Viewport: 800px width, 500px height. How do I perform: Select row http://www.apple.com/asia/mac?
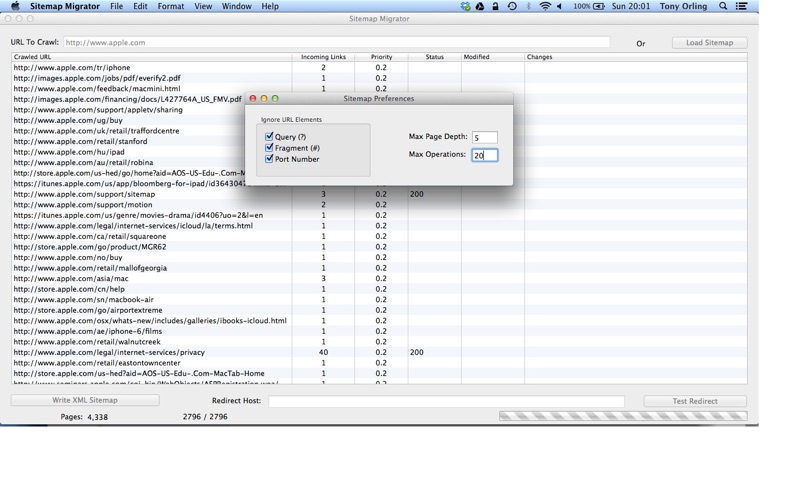[380, 278]
